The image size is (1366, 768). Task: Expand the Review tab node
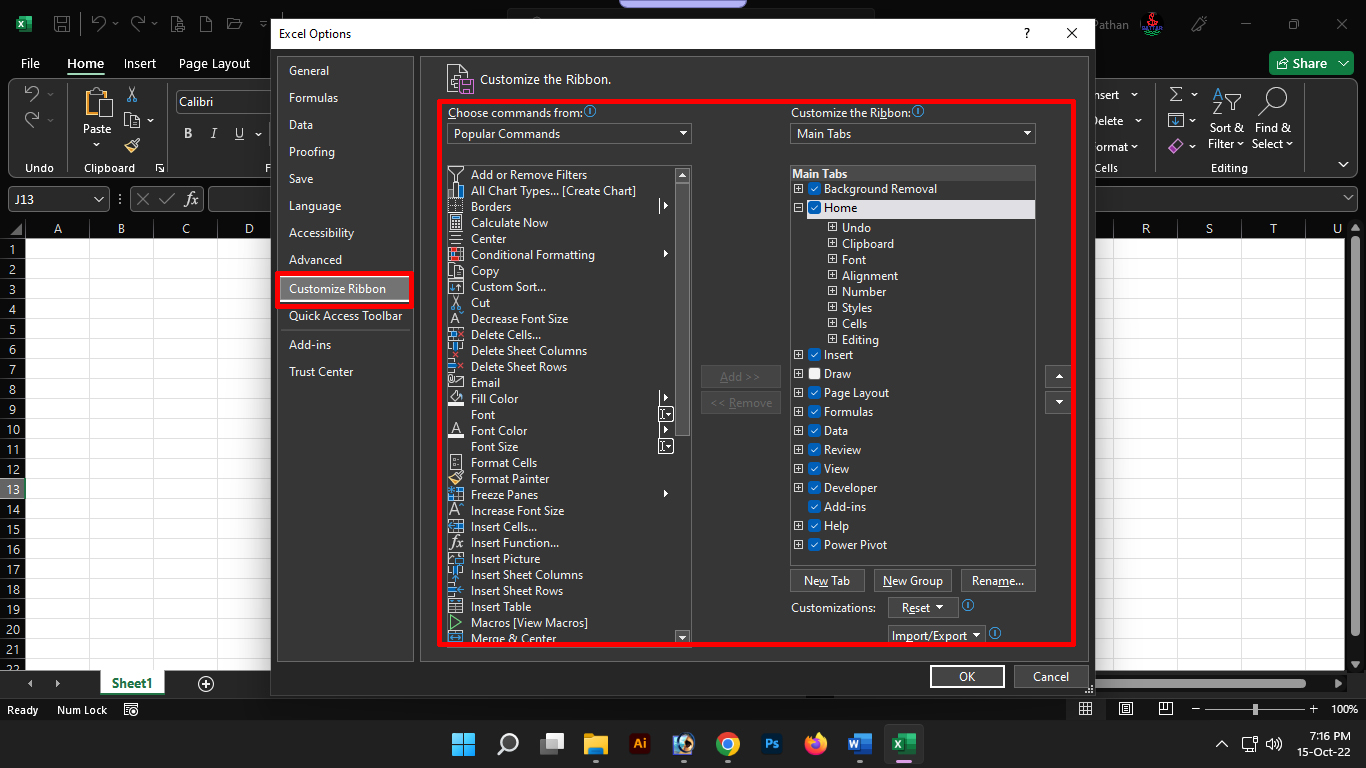[798, 450]
